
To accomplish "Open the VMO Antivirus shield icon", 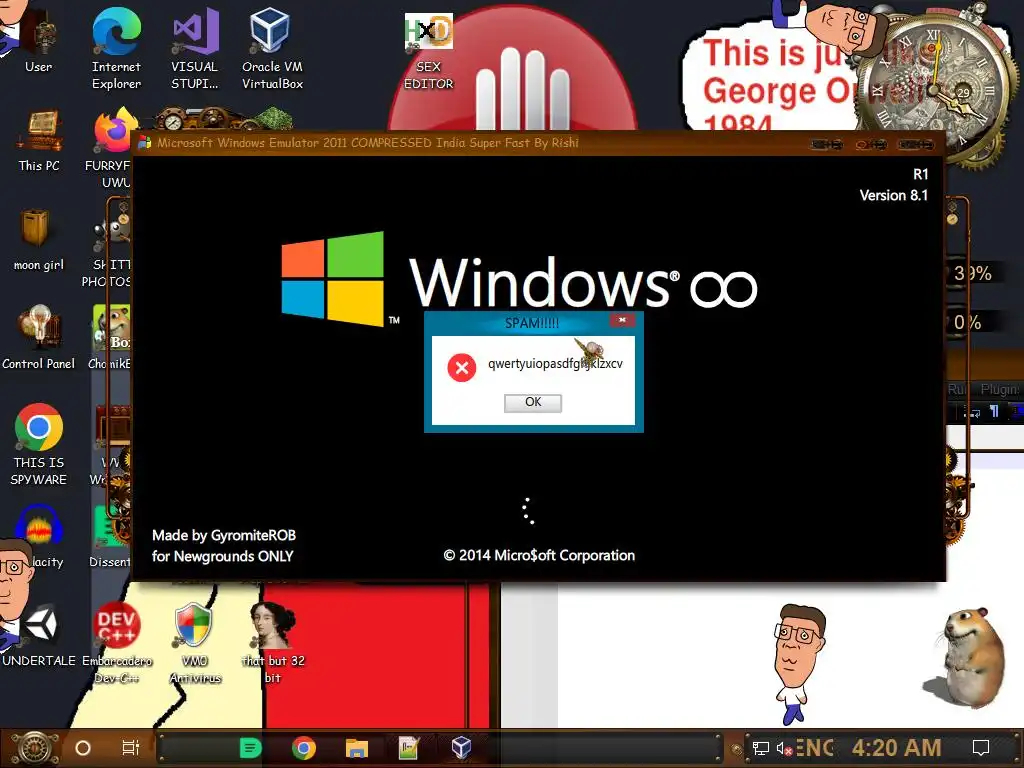I will click(194, 642).
